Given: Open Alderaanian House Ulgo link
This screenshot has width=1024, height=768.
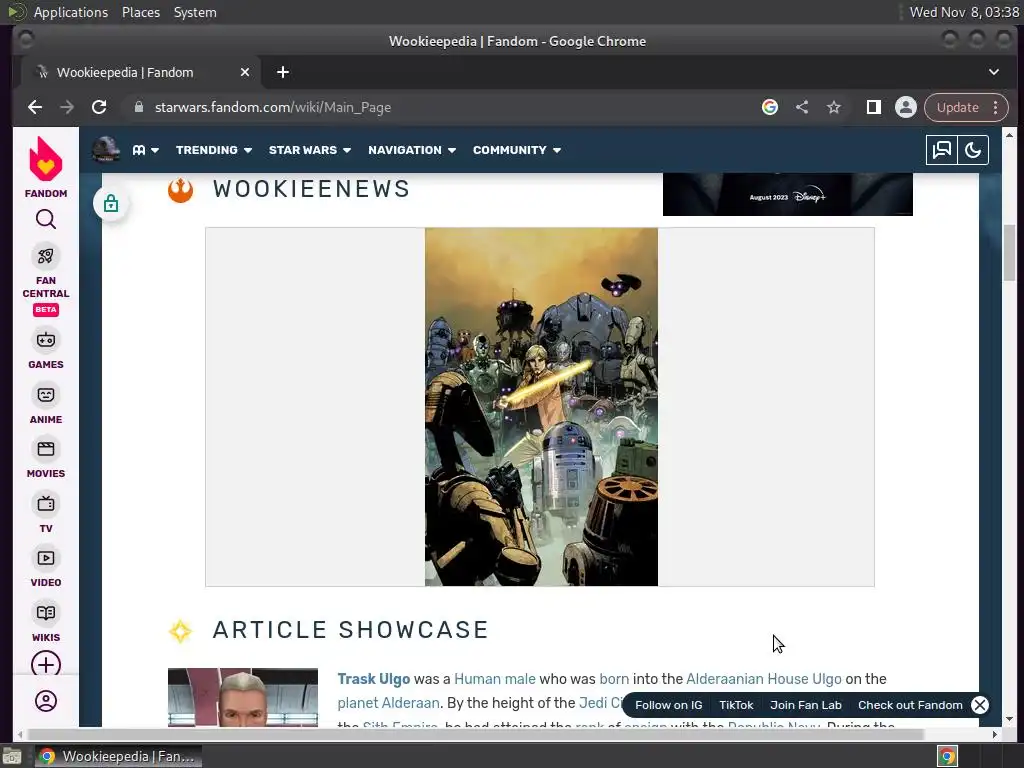Looking at the screenshot, I should [x=763, y=679].
